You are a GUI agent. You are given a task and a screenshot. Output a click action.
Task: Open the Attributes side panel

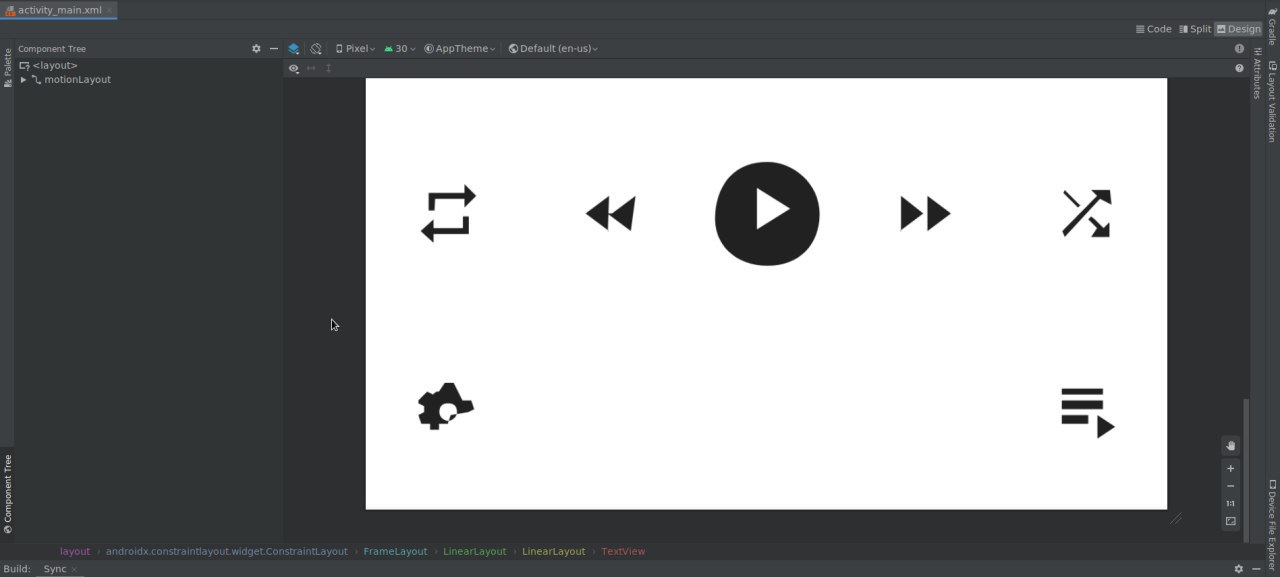(x=1257, y=73)
